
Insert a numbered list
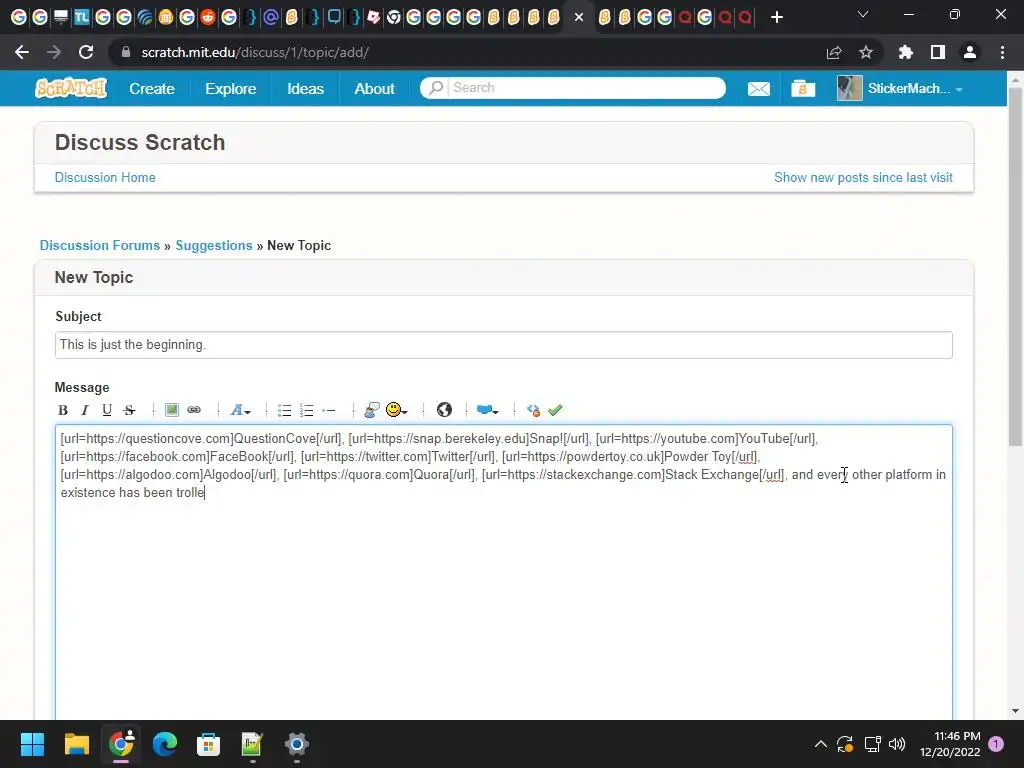[x=306, y=410]
